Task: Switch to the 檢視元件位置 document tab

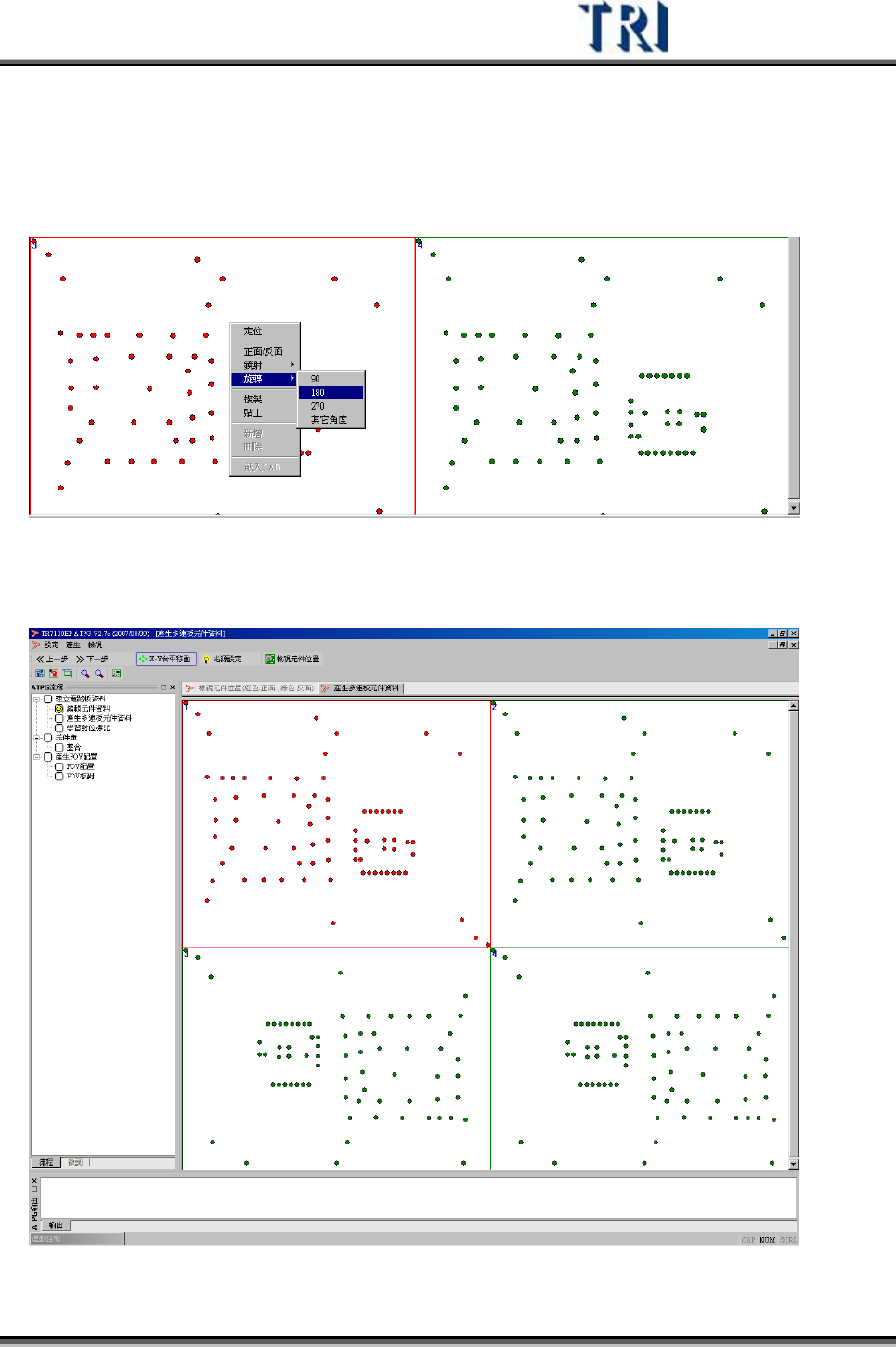Action: (250, 688)
